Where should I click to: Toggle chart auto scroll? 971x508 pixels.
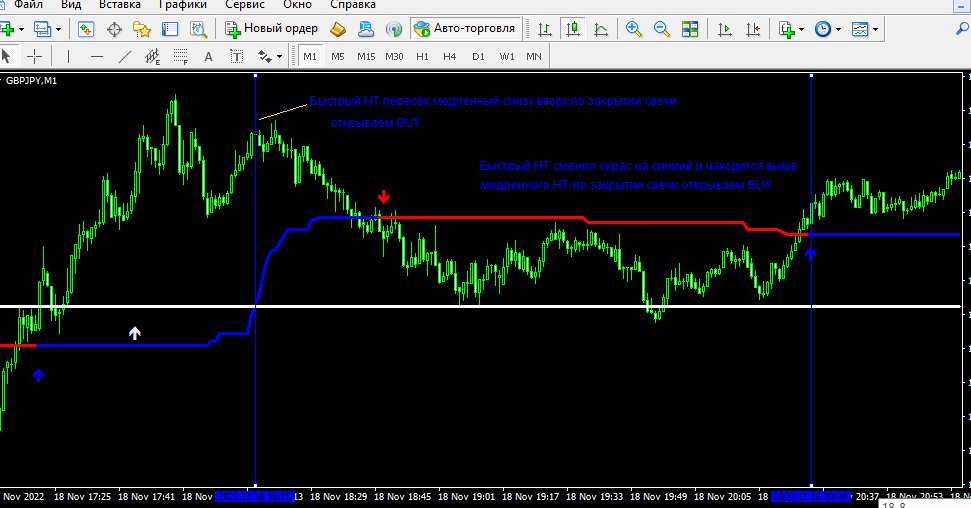point(725,29)
